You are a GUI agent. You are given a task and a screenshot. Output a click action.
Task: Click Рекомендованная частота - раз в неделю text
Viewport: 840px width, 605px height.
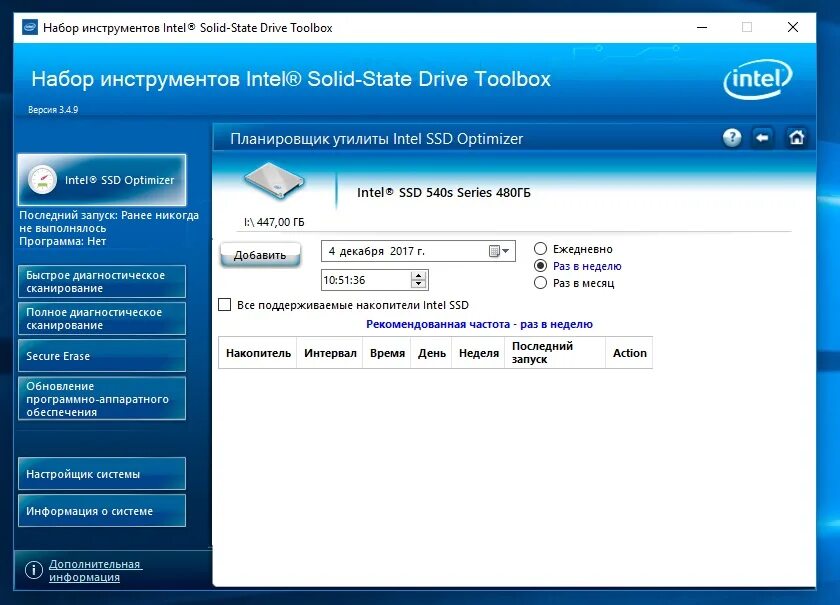point(479,324)
